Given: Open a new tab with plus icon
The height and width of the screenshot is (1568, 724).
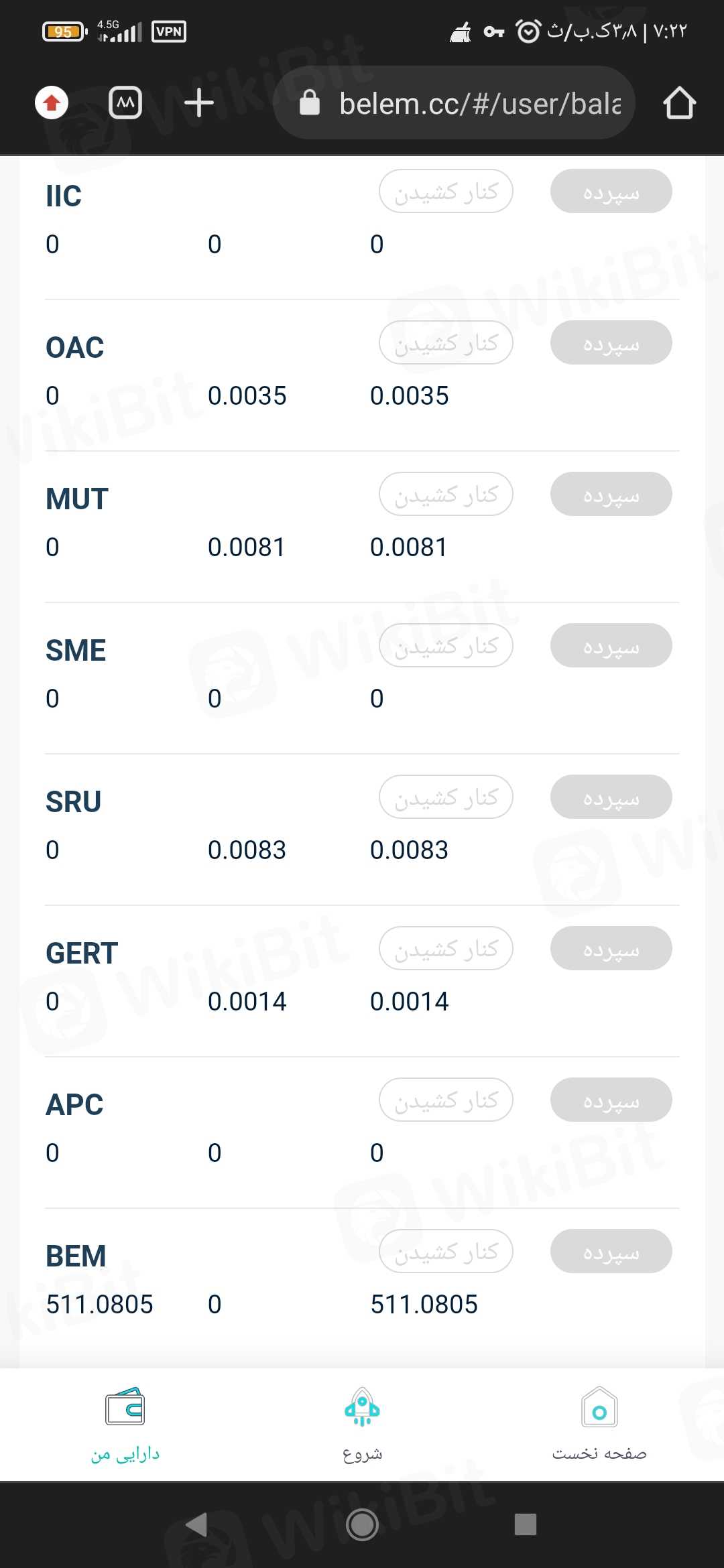Looking at the screenshot, I should (x=198, y=103).
